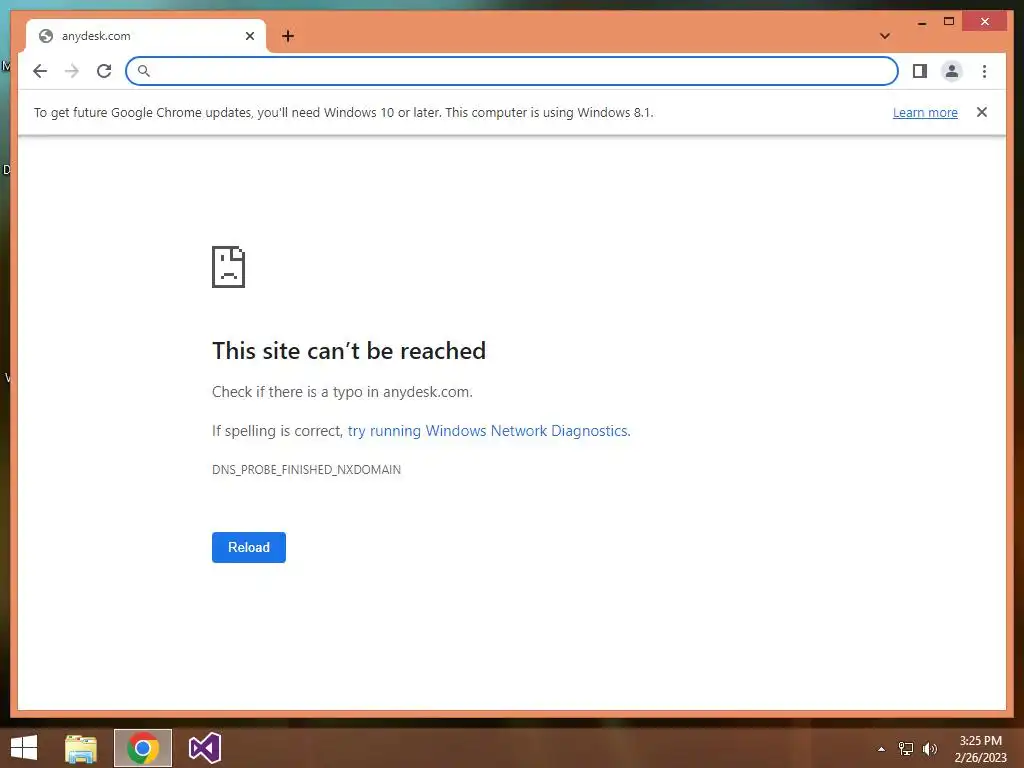Show hidden system tray icons
The width and height of the screenshot is (1024, 768).
(x=881, y=749)
